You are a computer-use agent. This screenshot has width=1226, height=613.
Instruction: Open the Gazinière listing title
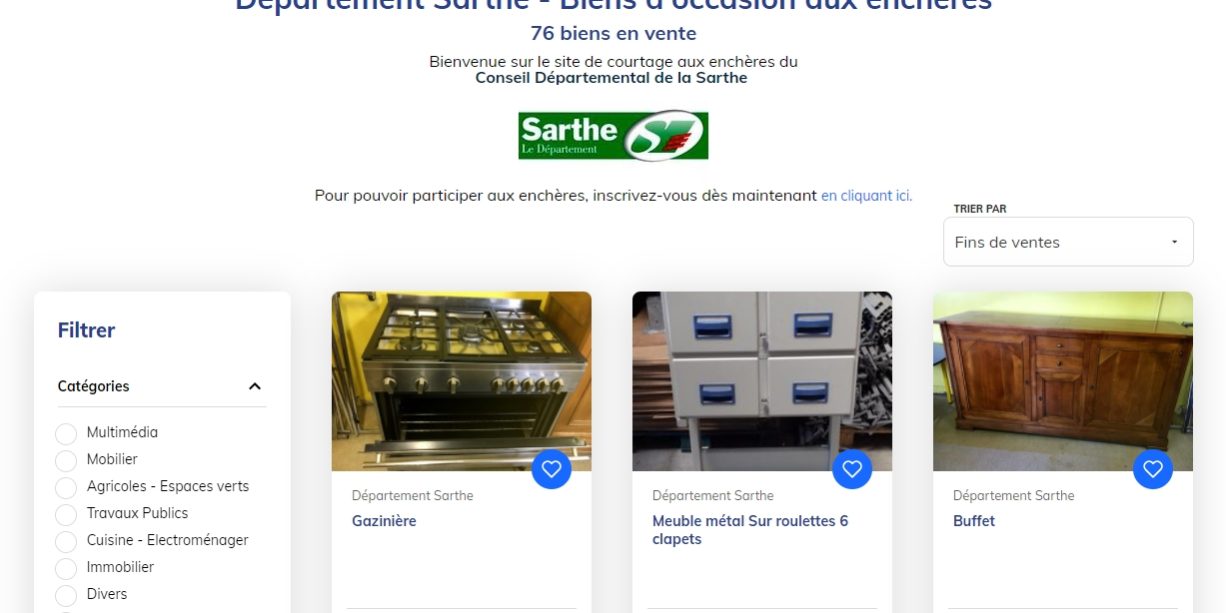tap(384, 521)
